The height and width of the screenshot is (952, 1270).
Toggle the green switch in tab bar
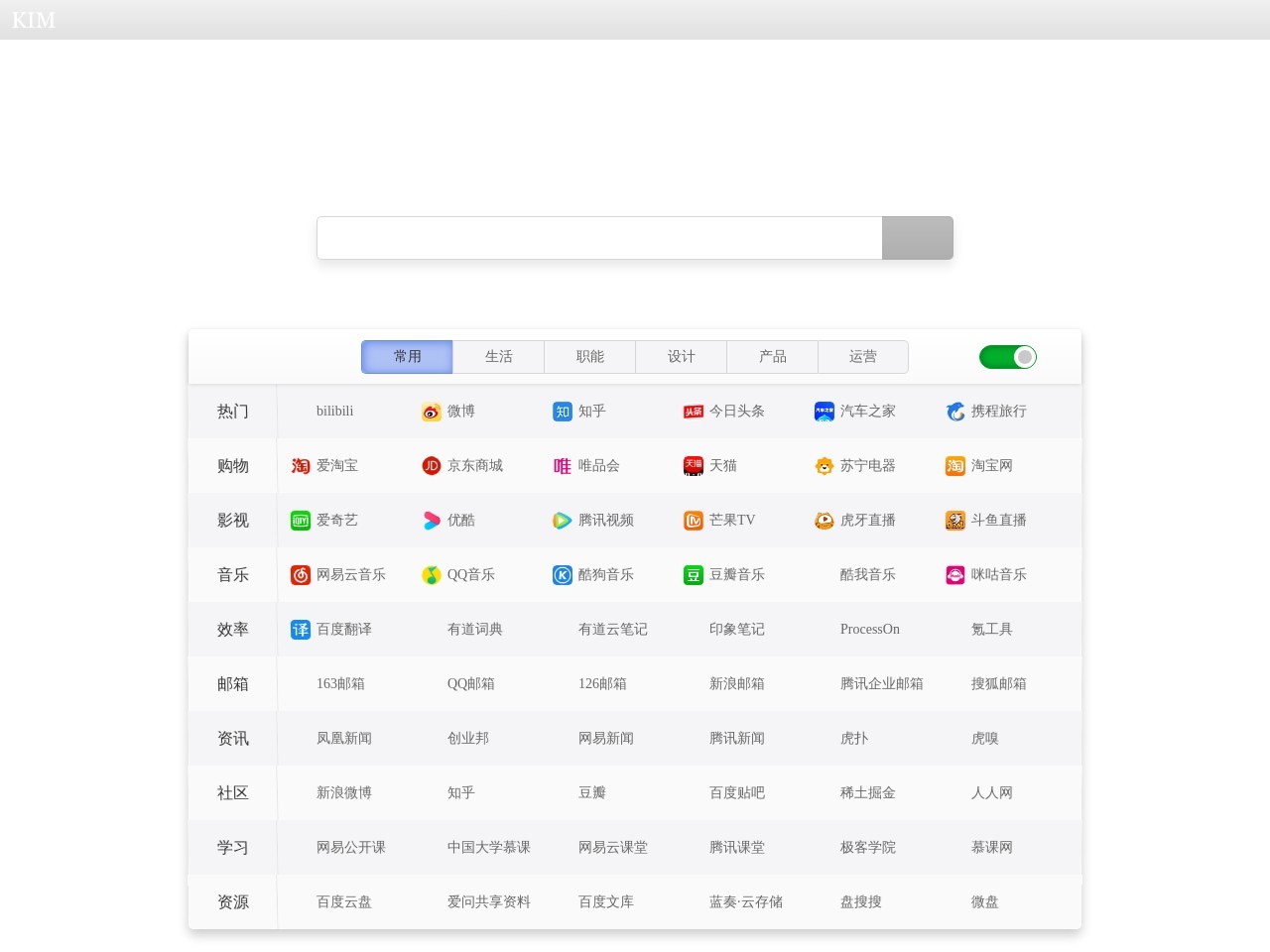[1008, 357]
